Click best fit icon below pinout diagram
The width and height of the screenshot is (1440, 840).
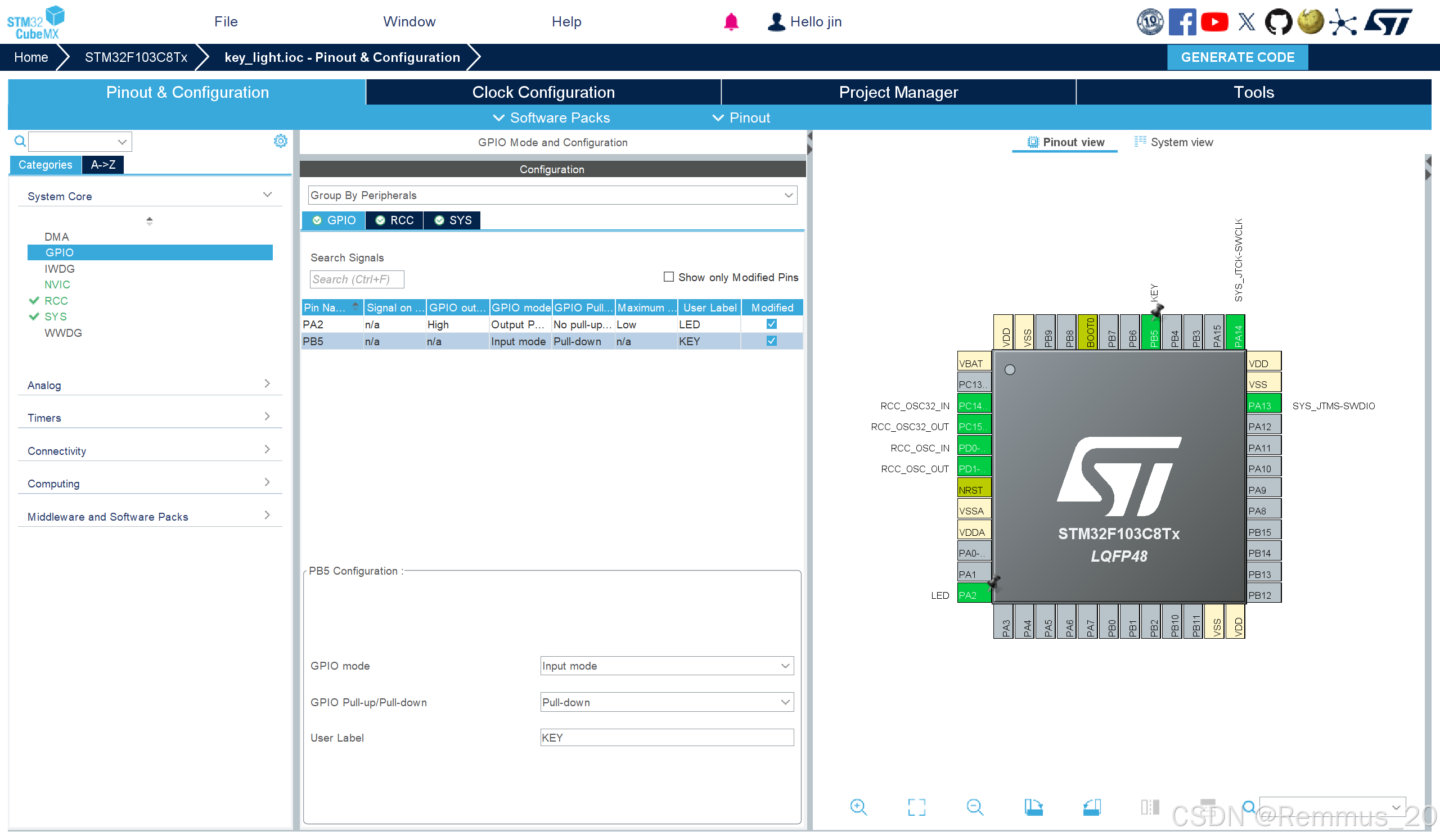[916, 807]
